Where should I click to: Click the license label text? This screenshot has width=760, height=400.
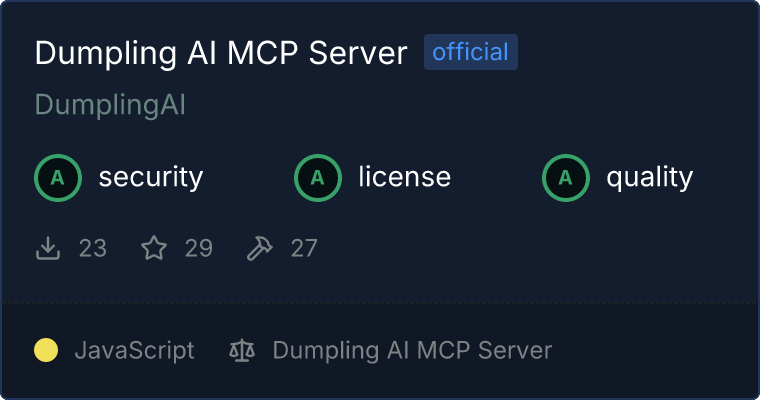pos(405,176)
